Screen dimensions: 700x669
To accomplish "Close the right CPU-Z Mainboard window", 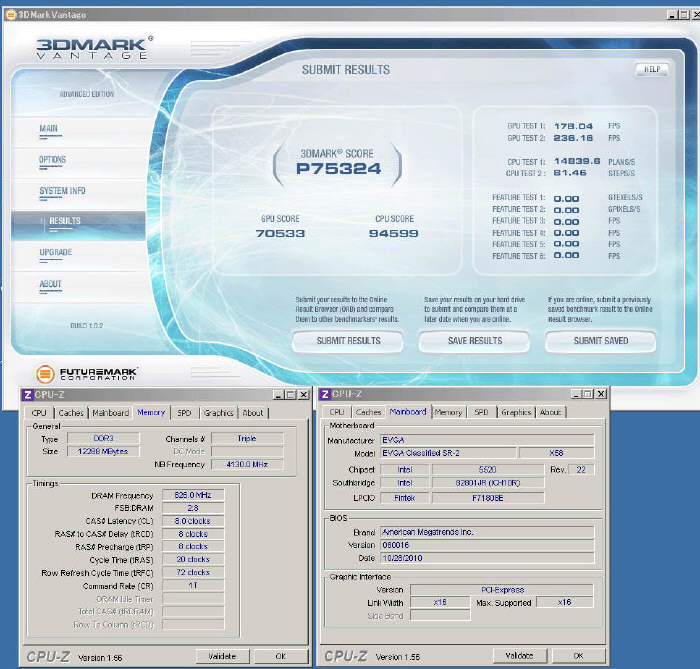I will click(x=601, y=394).
